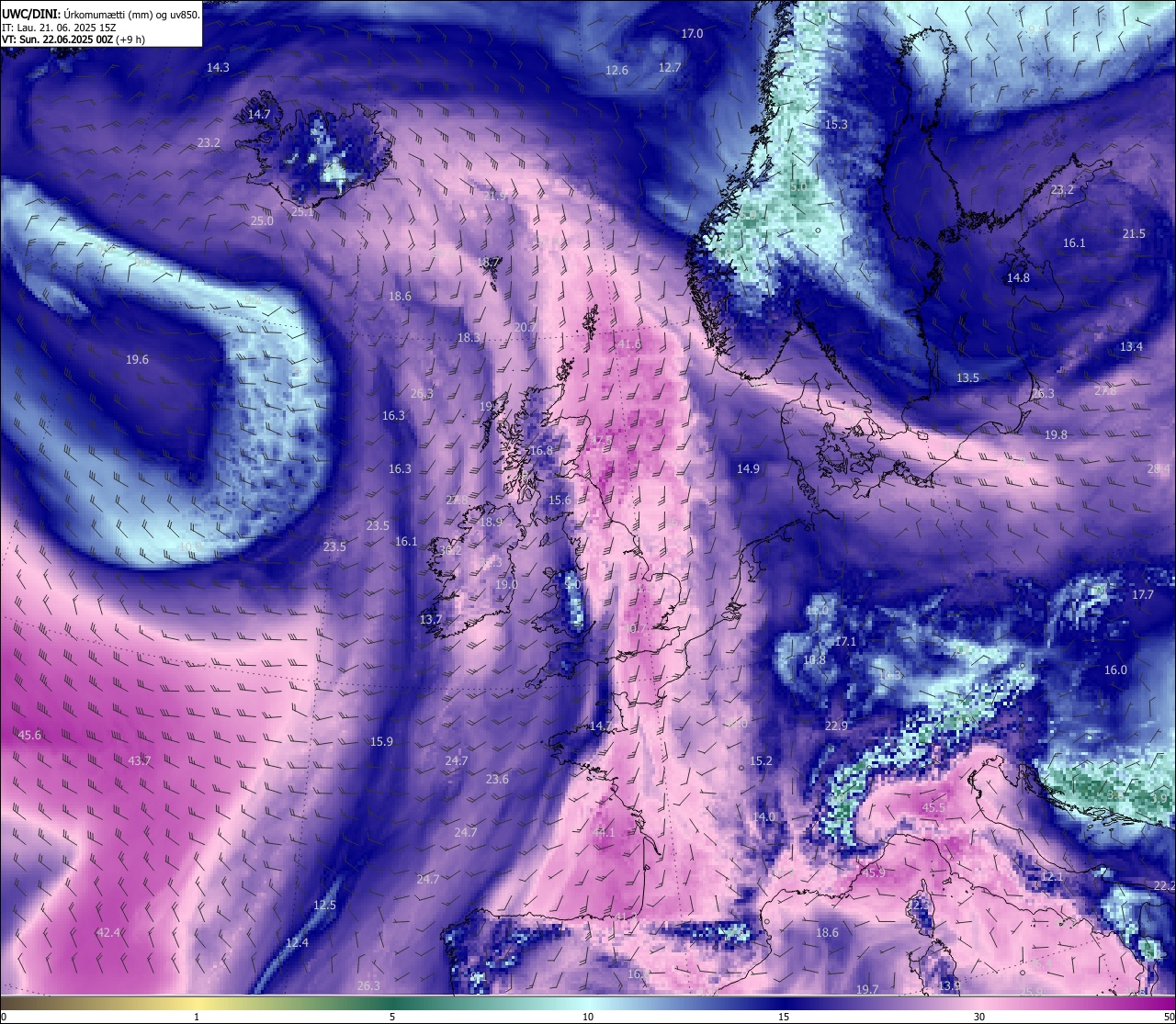The width and height of the screenshot is (1176, 1024).
Task: Select the 17.0 value at top of map
Action: [x=692, y=33]
